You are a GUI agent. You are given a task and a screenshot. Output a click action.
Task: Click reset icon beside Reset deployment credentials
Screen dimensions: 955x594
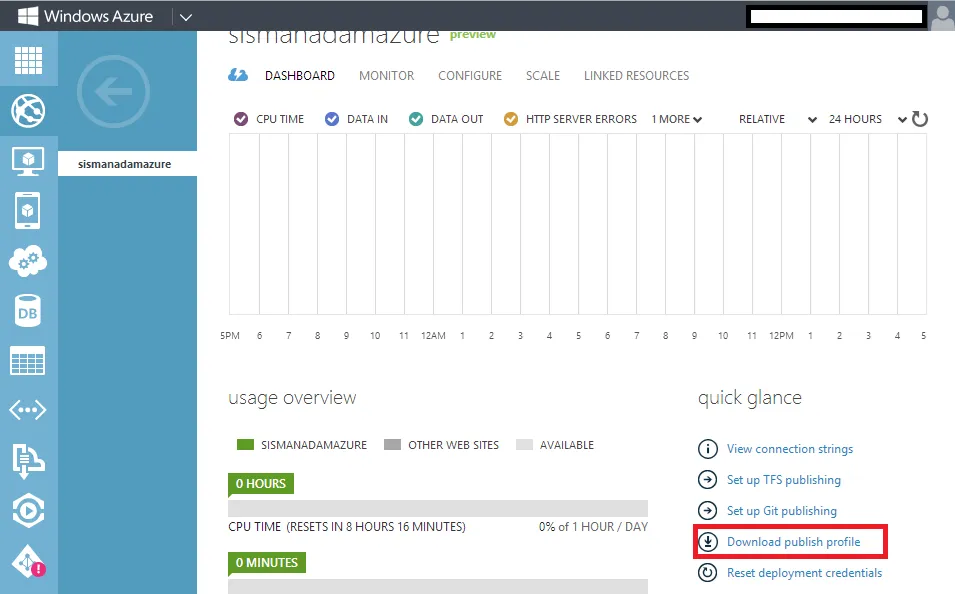pos(707,573)
